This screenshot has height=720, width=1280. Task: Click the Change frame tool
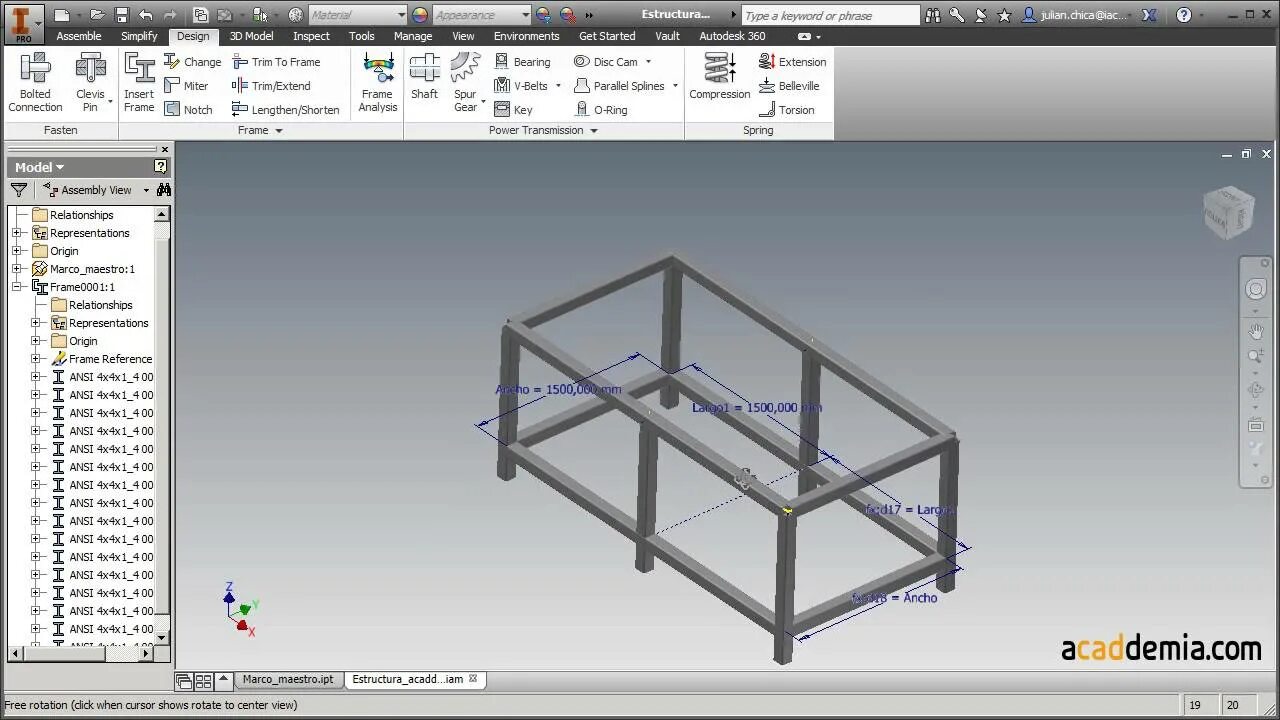click(x=192, y=62)
